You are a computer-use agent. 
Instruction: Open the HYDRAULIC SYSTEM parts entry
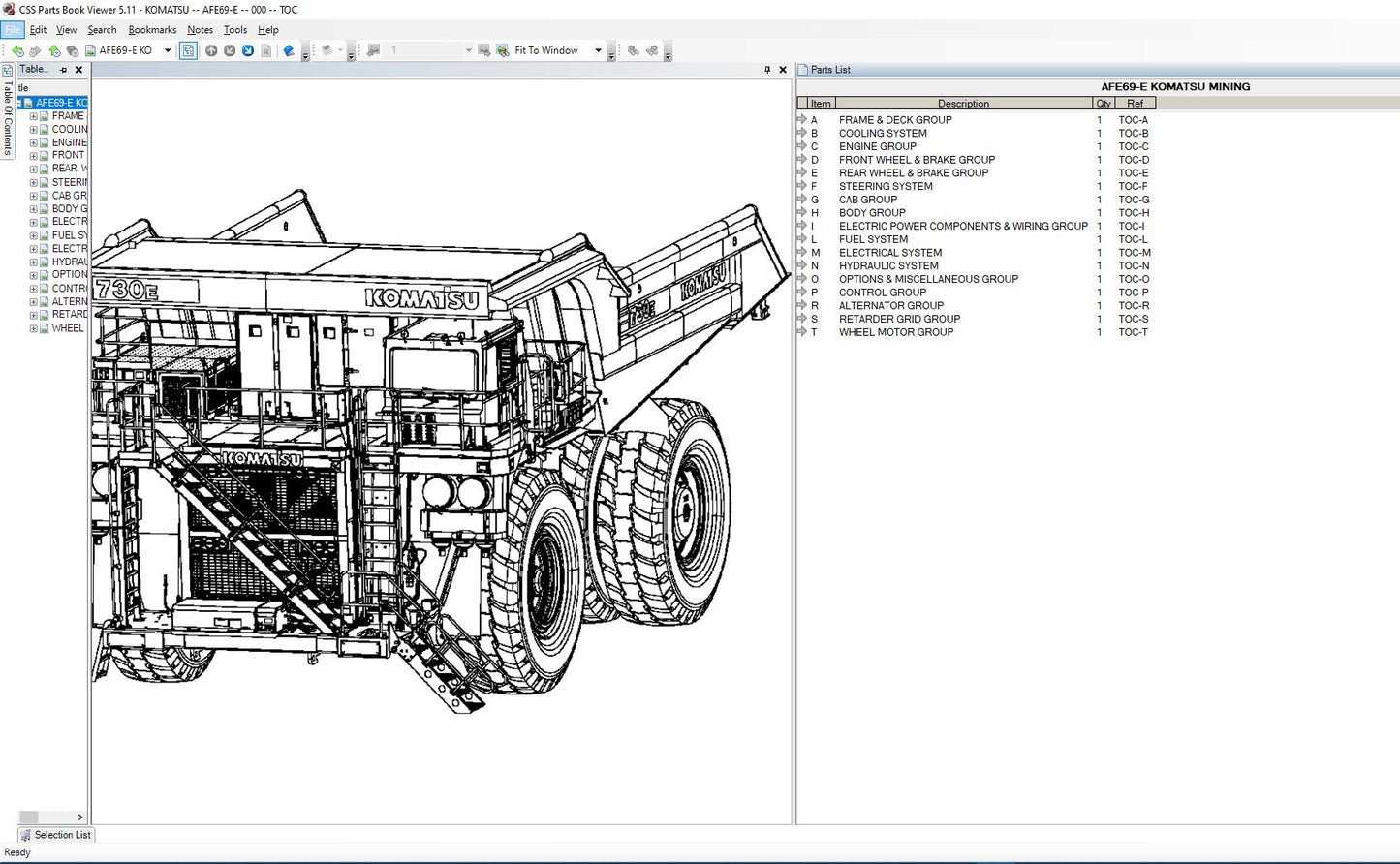[x=888, y=265]
